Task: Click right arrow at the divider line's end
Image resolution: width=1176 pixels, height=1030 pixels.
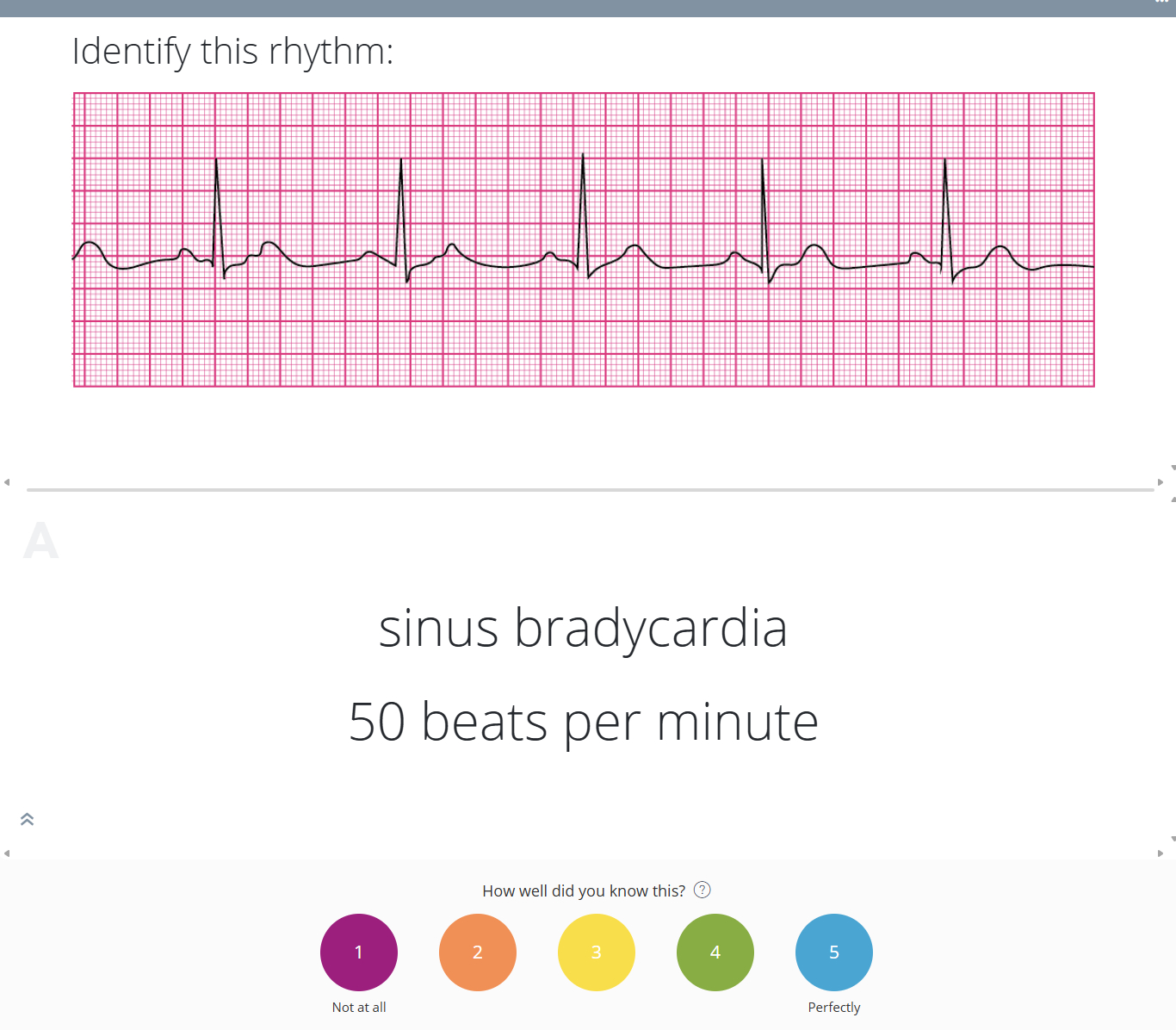Action: click(1161, 482)
